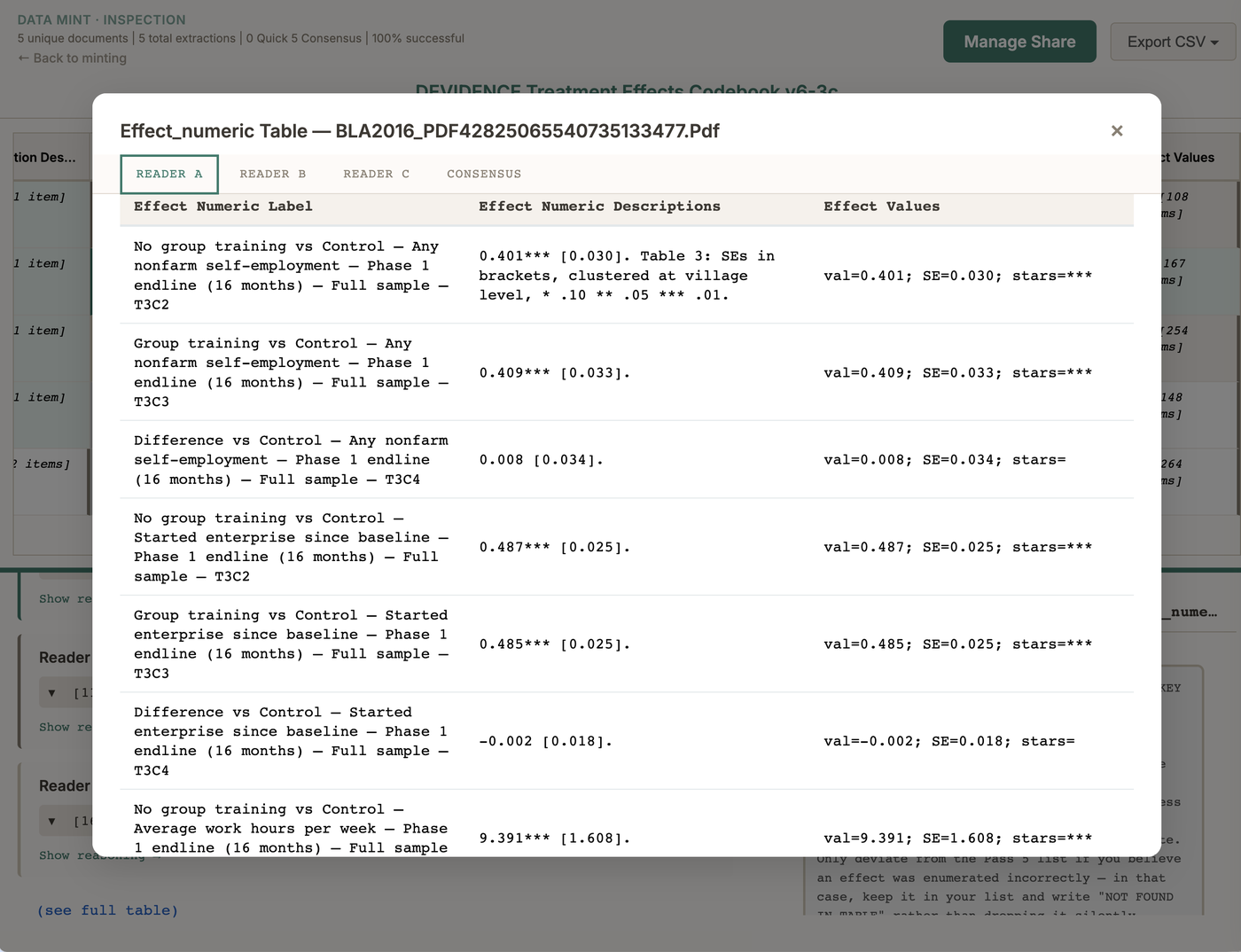This screenshot has height=952, width=1241.
Task: Select the val=9.391; SE=1.608 value cell
Action: (957, 839)
